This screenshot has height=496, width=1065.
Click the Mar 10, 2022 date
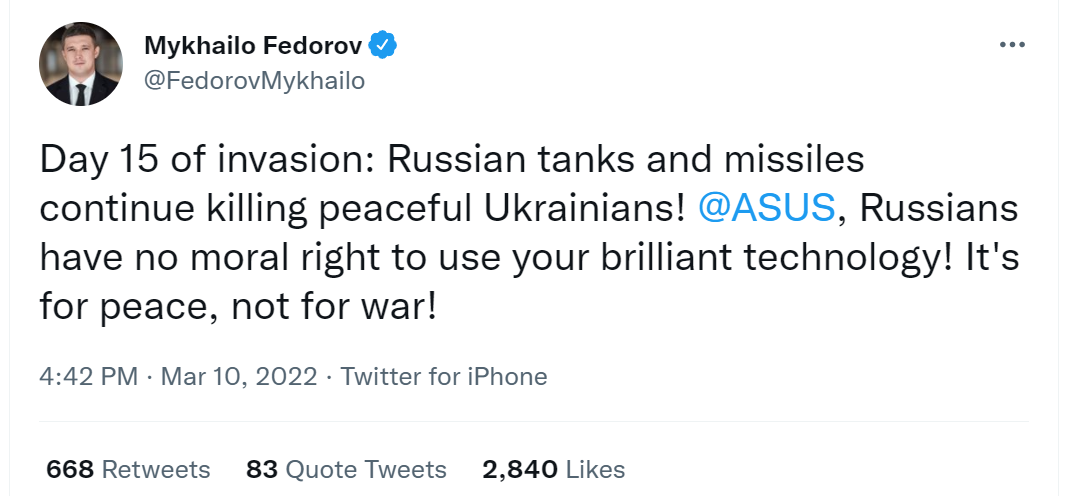(238, 376)
